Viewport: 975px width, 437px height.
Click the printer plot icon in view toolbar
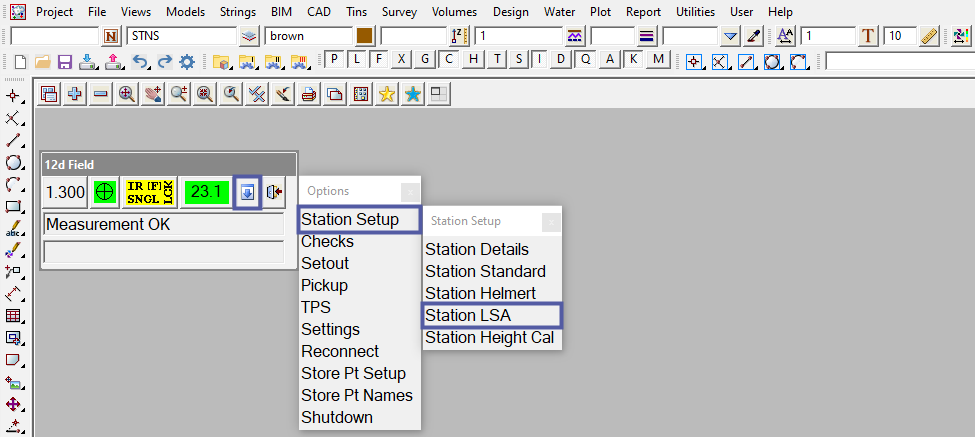coord(308,94)
